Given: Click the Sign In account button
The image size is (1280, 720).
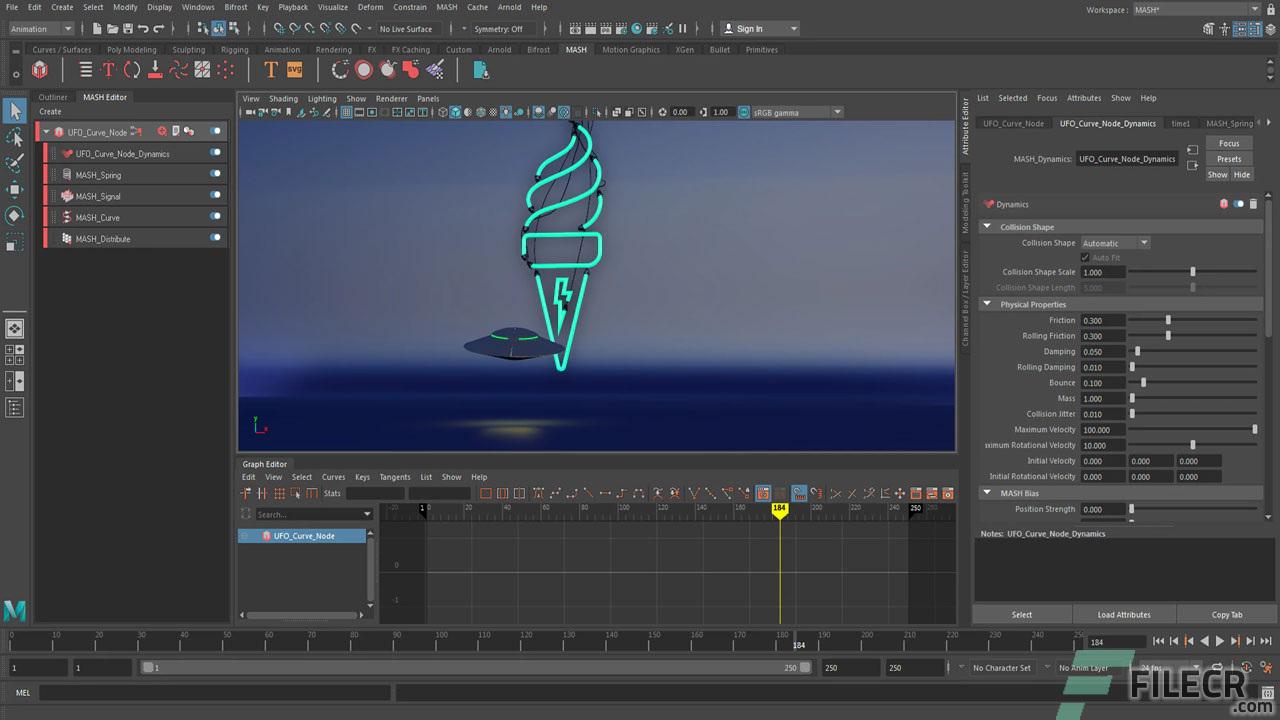Looking at the screenshot, I should (x=760, y=29).
